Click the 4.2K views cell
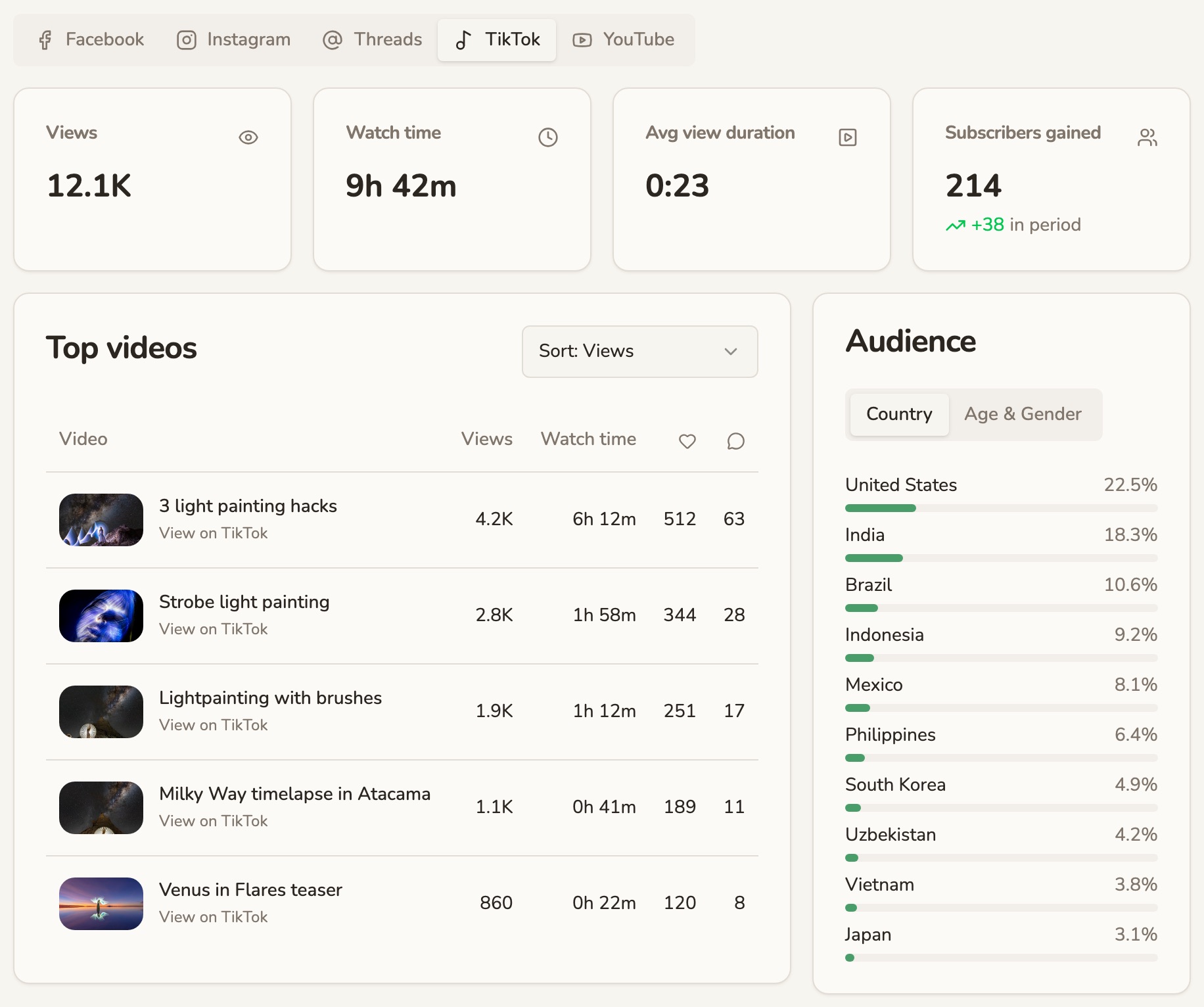Image resolution: width=1204 pixels, height=1007 pixels. [x=494, y=519]
